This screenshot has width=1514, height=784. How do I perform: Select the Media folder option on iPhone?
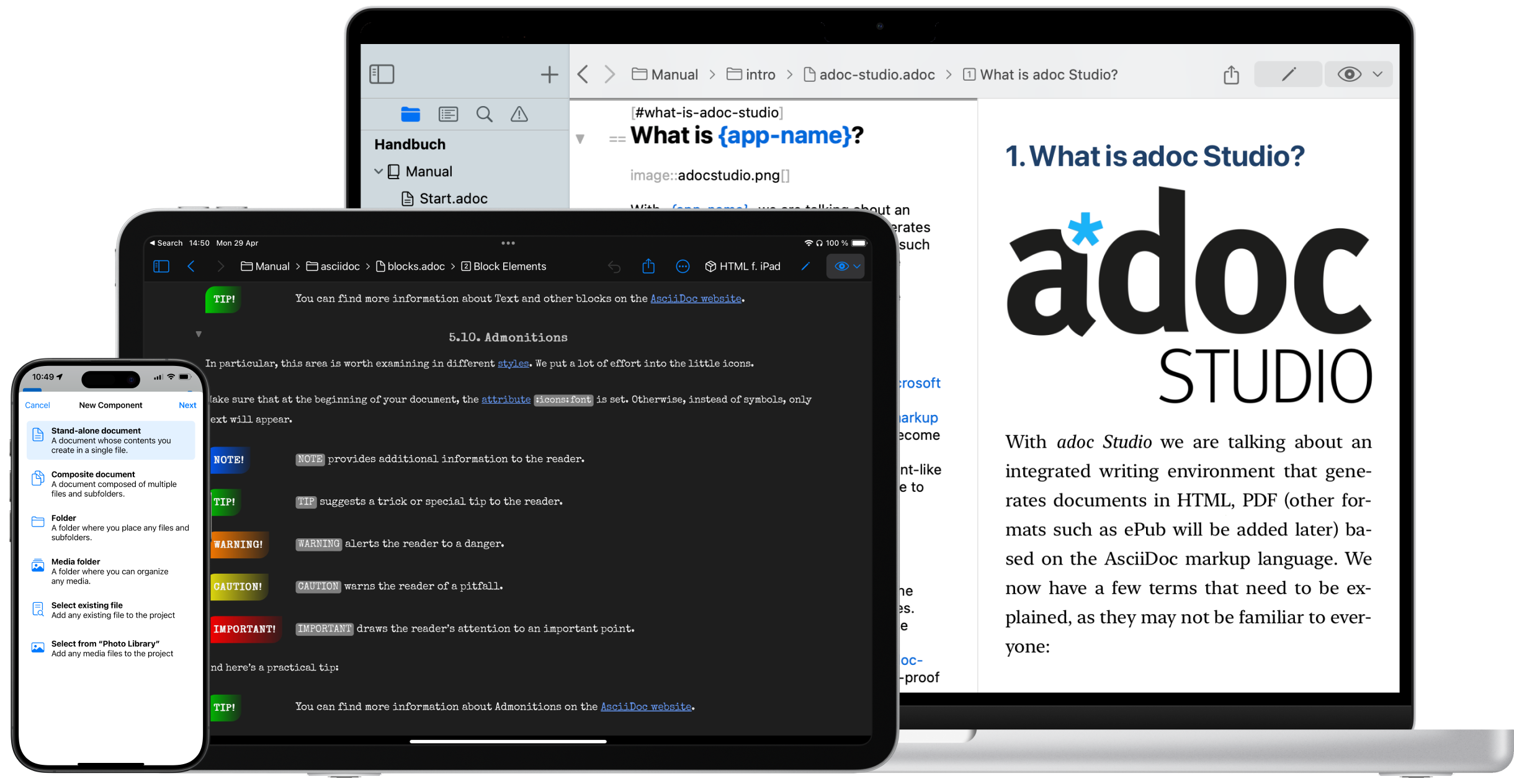tap(111, 571)
